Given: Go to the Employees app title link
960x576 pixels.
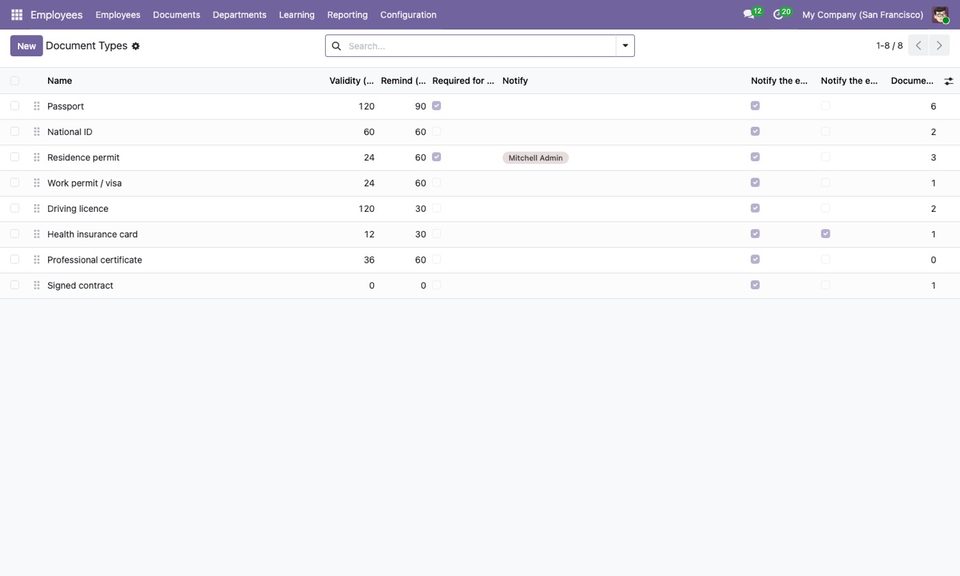Looking at the screenshot, I should pyautogui.click(x=56, y=15).
